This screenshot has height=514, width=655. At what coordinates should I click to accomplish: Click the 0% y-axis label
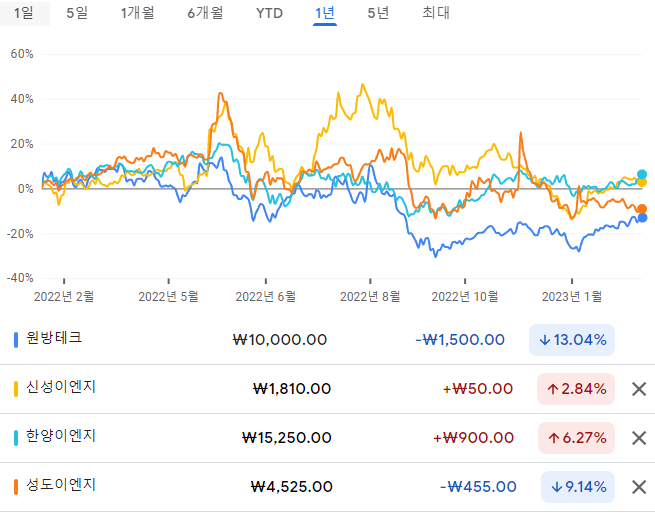(x=25, y=189)
